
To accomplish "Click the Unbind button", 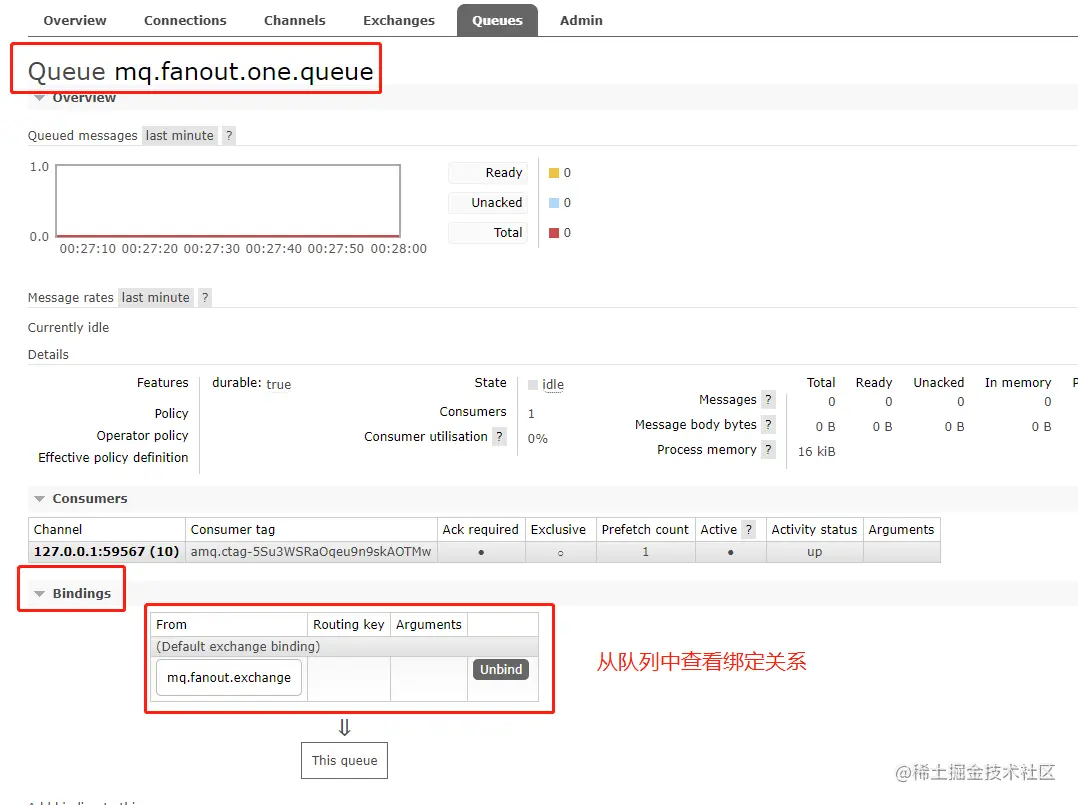I will tap(500, 669).
